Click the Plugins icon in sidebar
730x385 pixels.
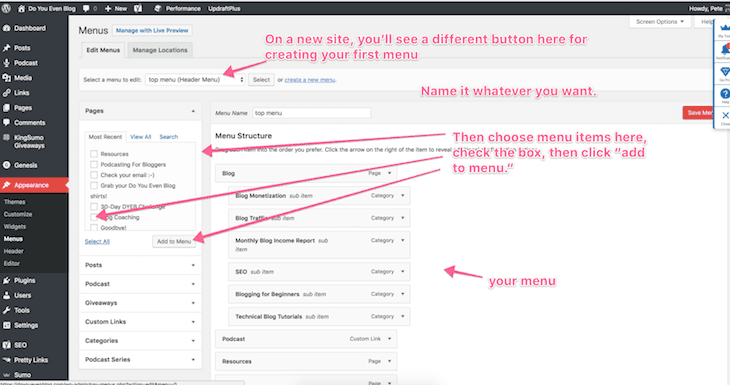coord(7,280)
